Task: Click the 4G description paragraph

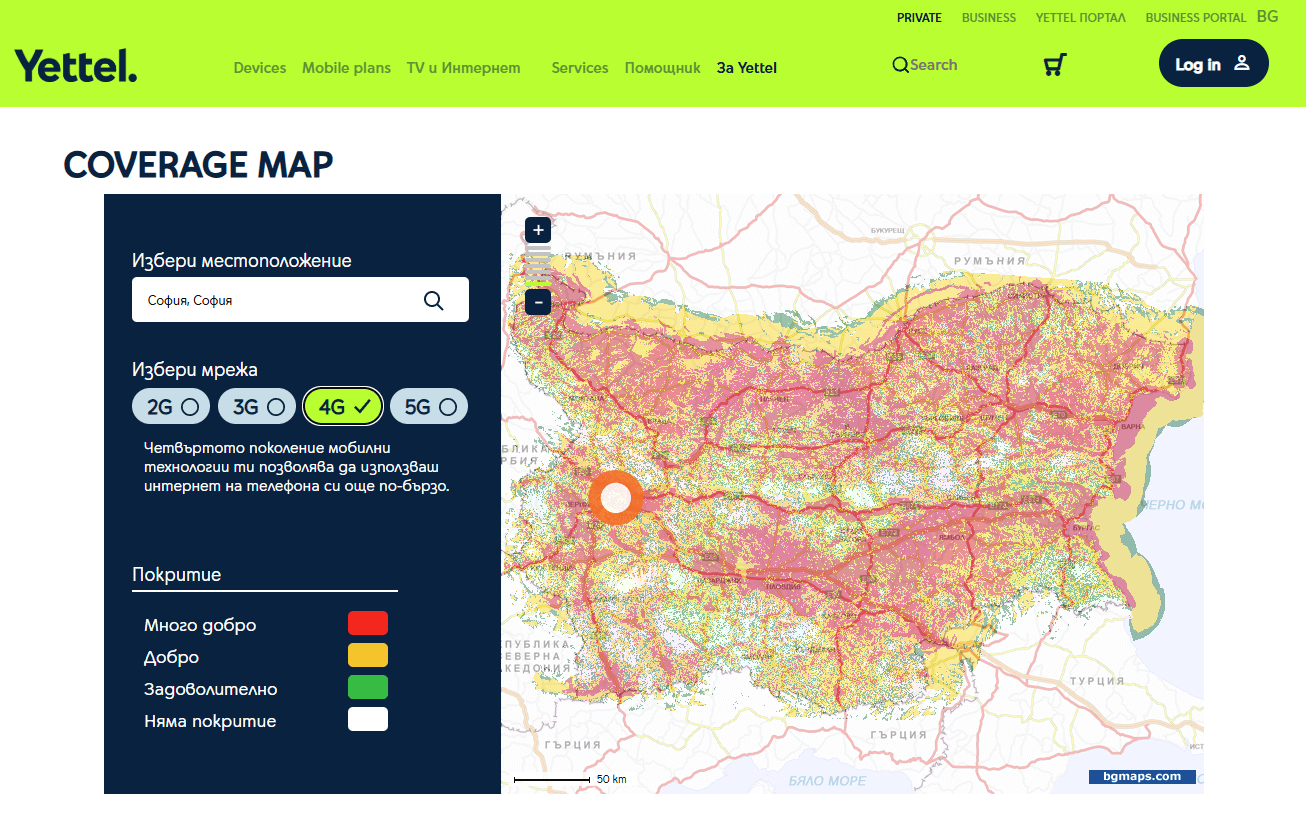Action: [297, 466]
